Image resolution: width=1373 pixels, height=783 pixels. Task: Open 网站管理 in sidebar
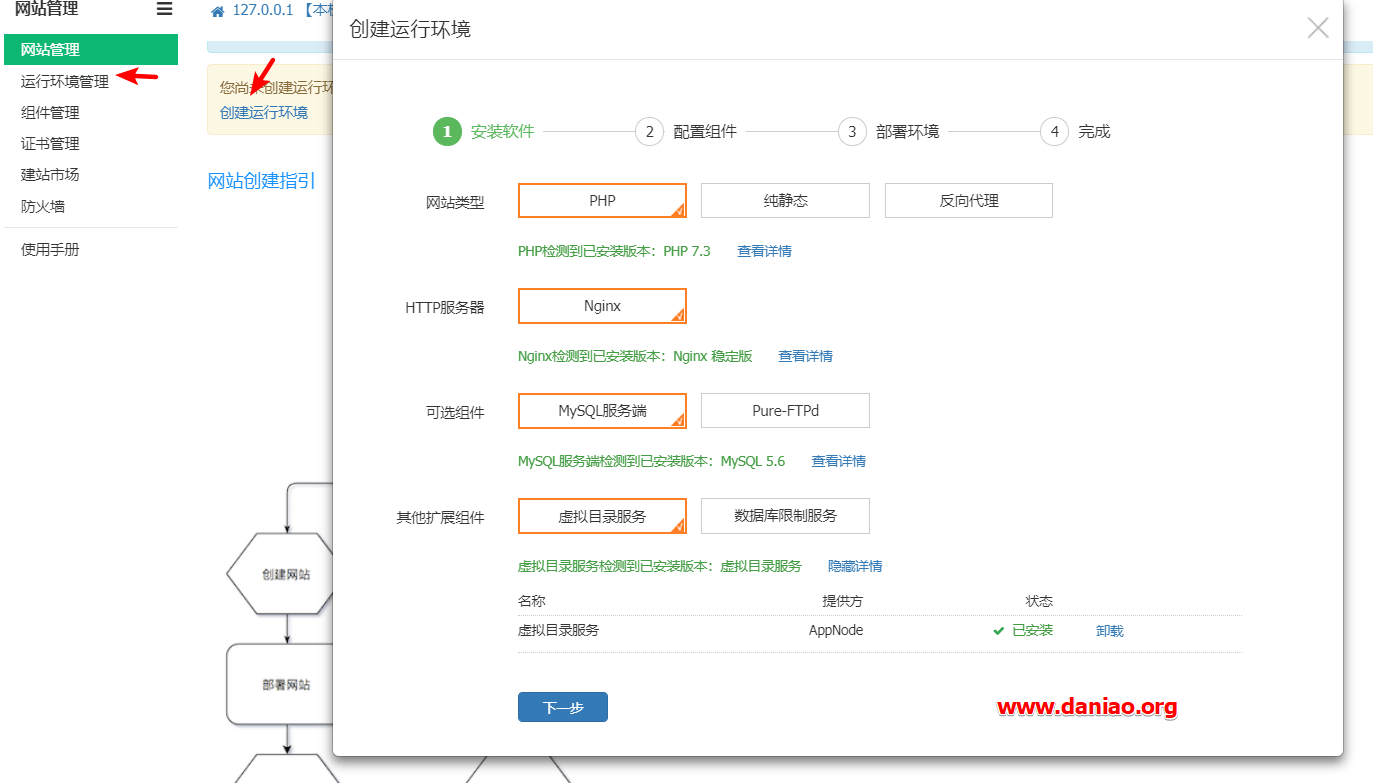click(x=91, y=49)
